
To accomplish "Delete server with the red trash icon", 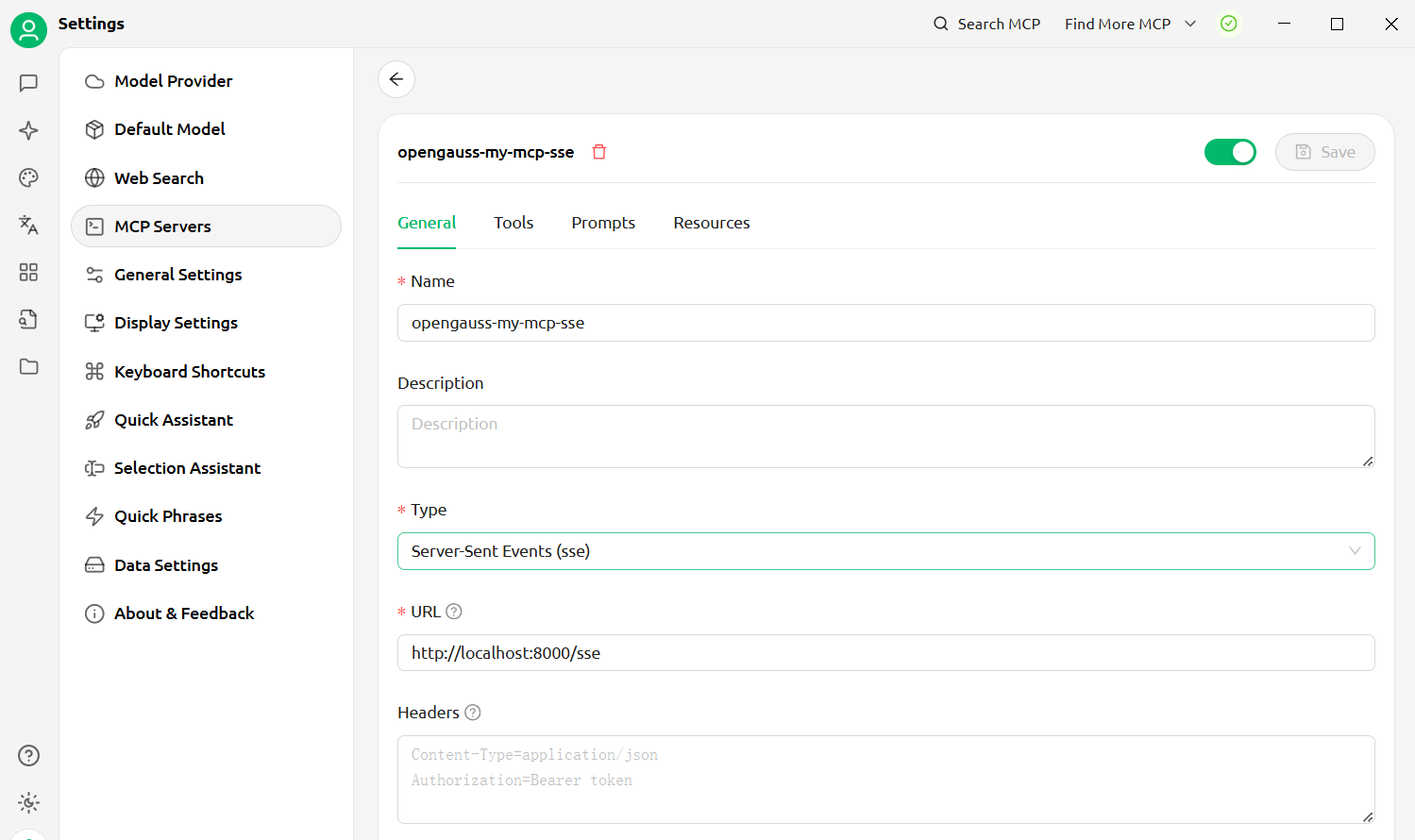I will 599,152.
